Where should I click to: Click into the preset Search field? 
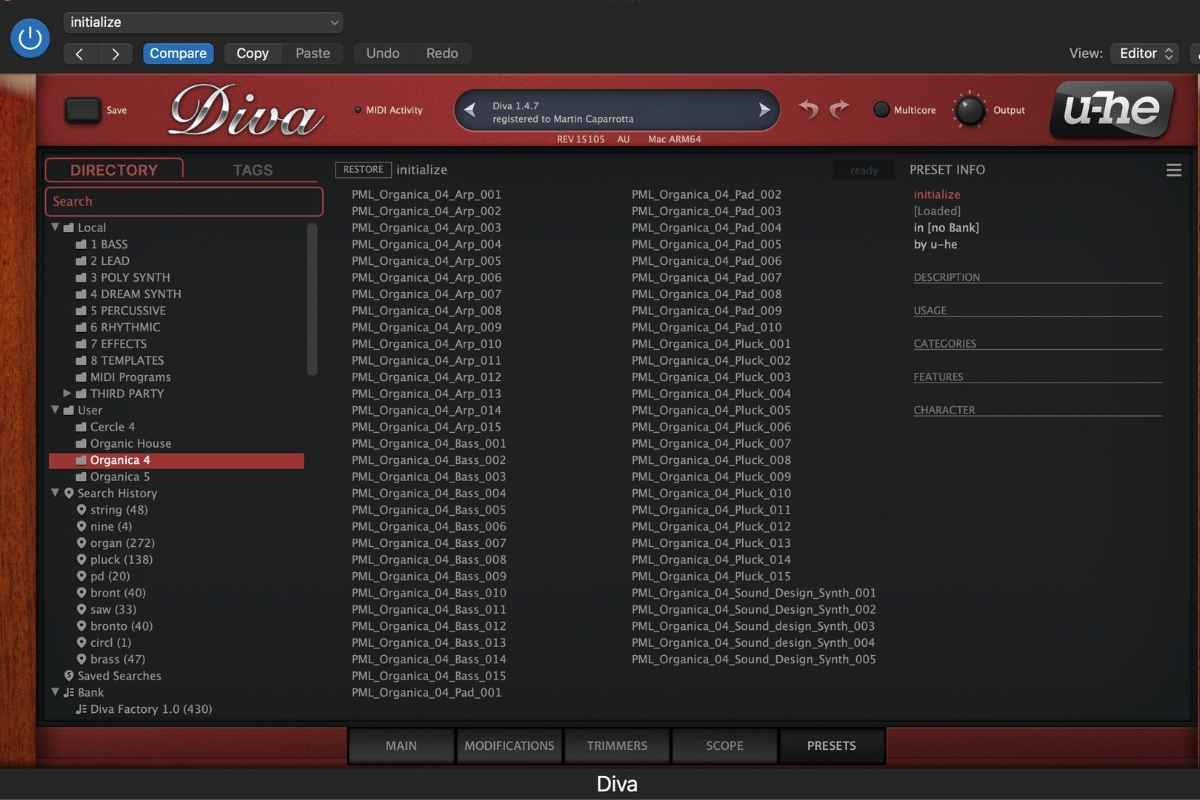pos(184,201)
